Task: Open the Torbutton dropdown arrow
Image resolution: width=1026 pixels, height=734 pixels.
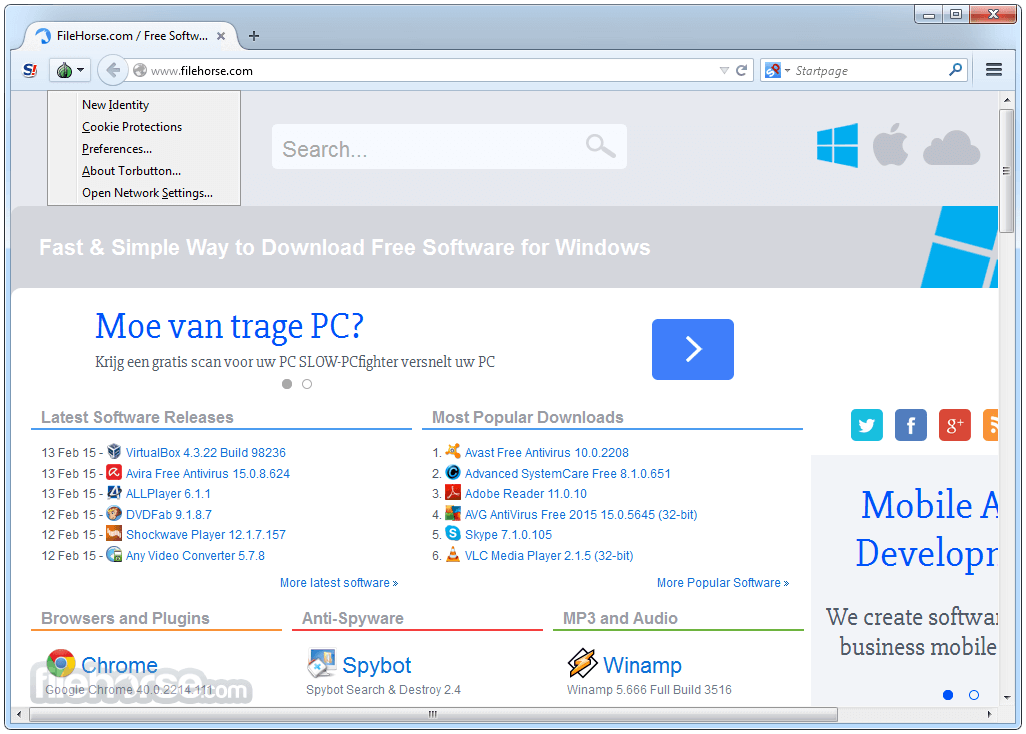Action: [x=80, y=70]
